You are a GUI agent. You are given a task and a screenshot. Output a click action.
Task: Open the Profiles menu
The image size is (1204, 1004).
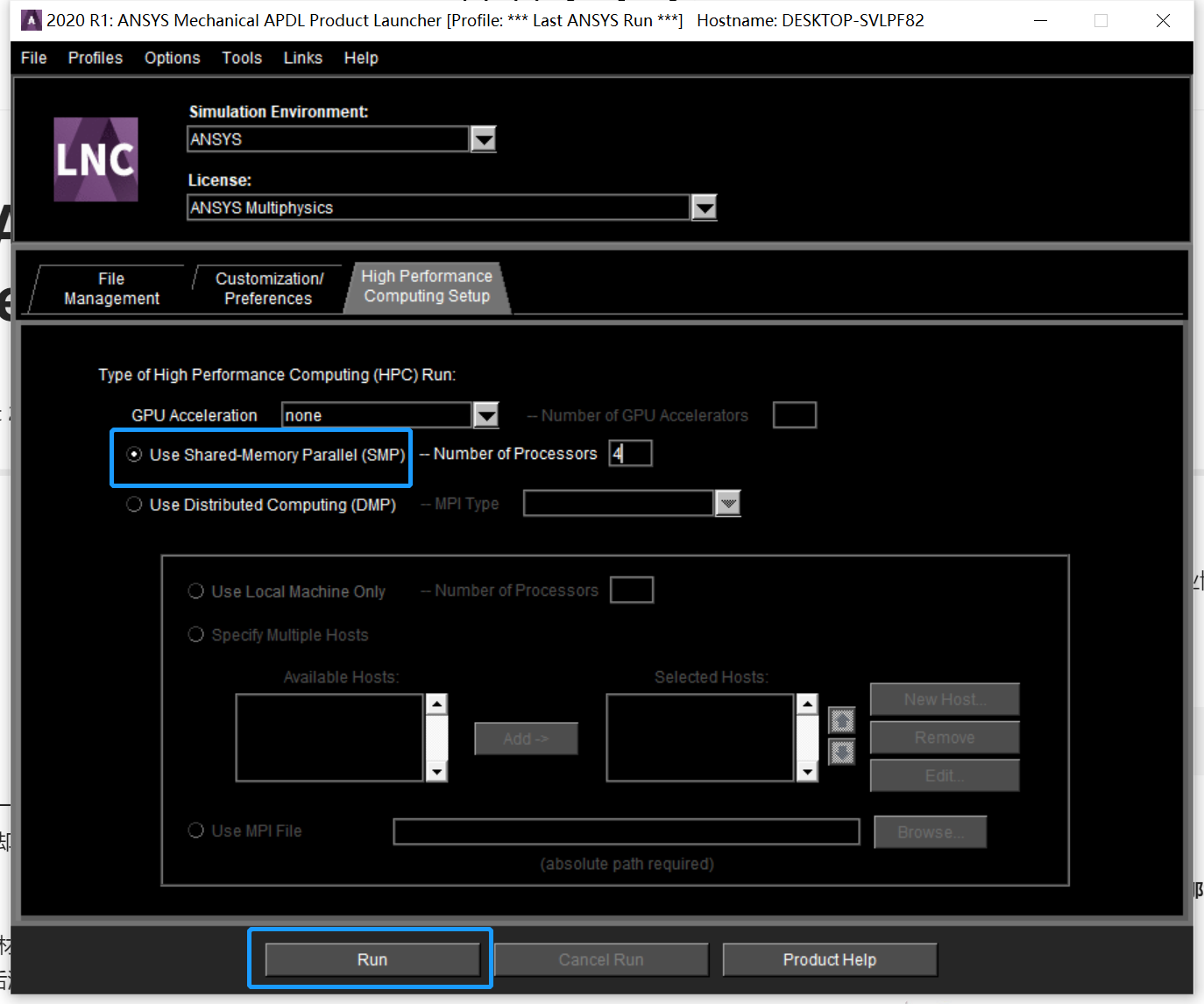pyautogui.click(x=96, y=58)
